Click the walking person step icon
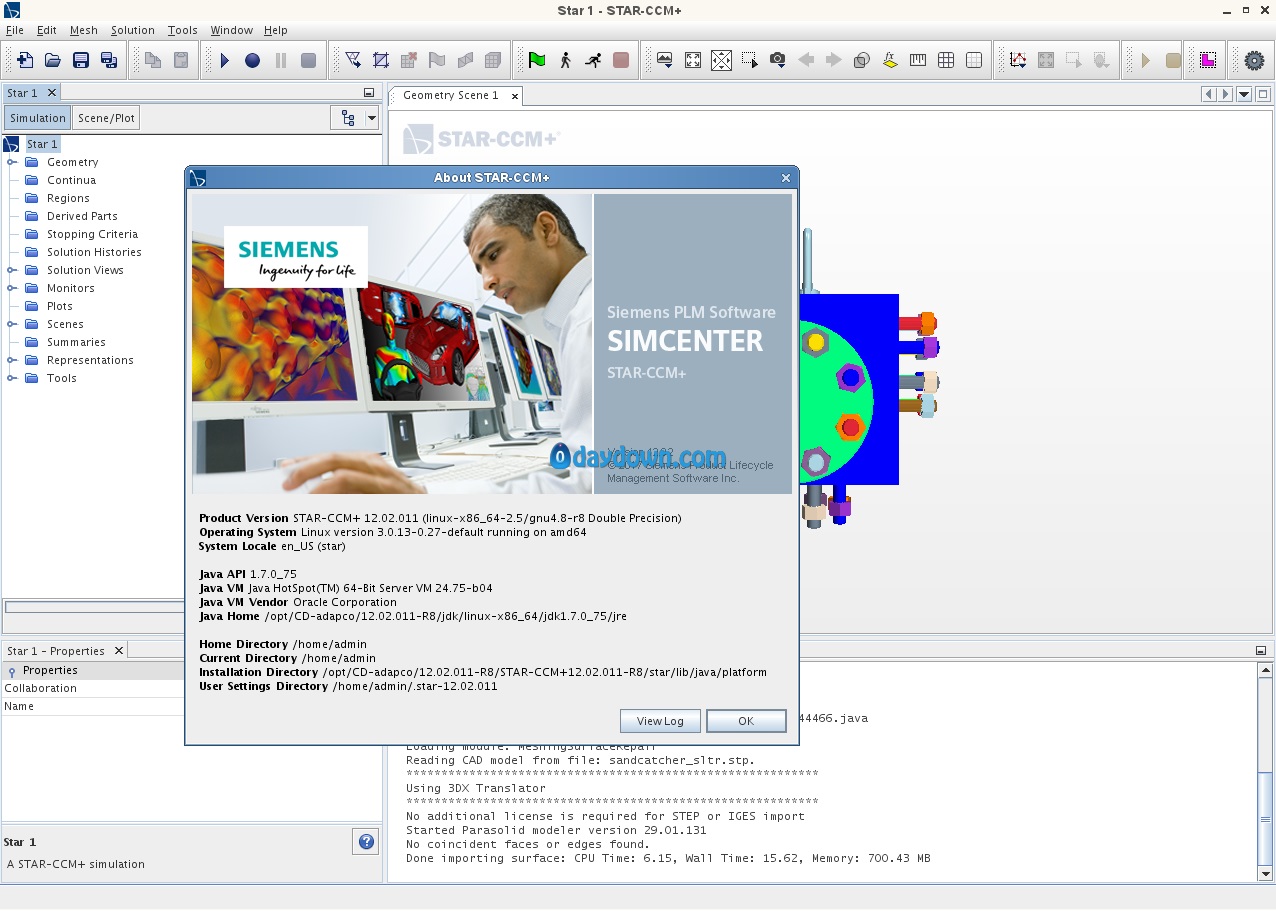Viewport: 1276px width, 911px height. [x=565, y=60]
